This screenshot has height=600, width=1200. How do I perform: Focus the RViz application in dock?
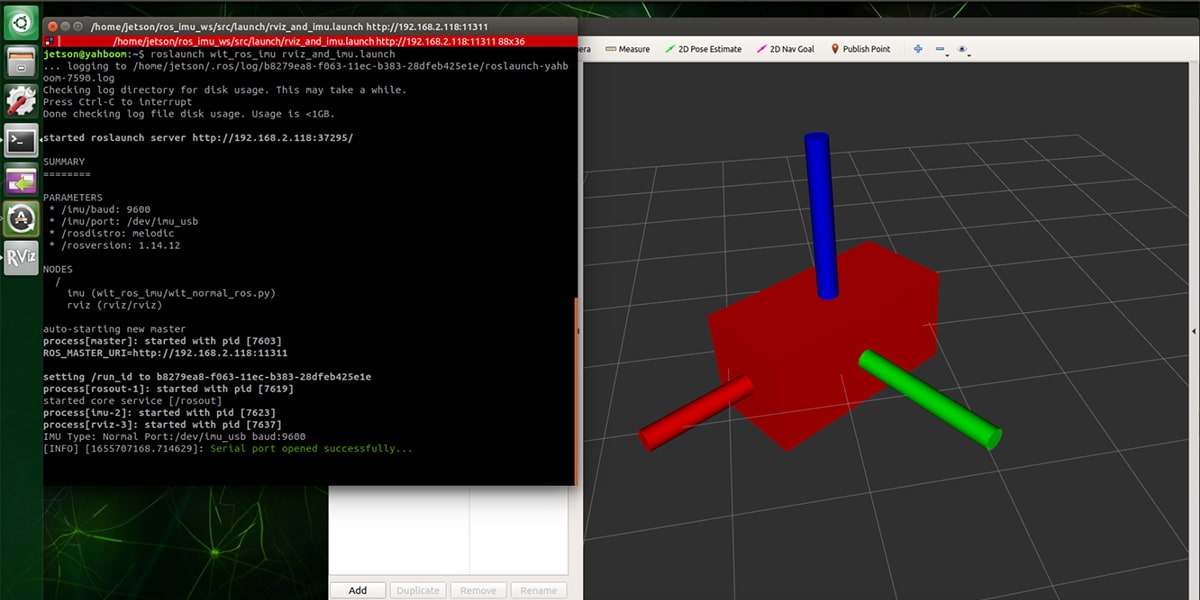pyautogui.click(x=22, y=257)
